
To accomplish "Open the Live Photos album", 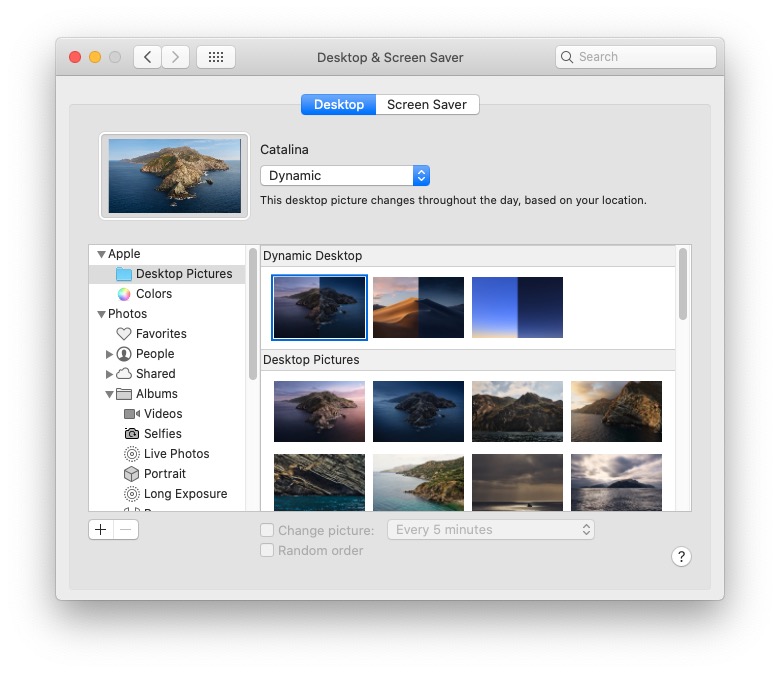I will (167, 454).
